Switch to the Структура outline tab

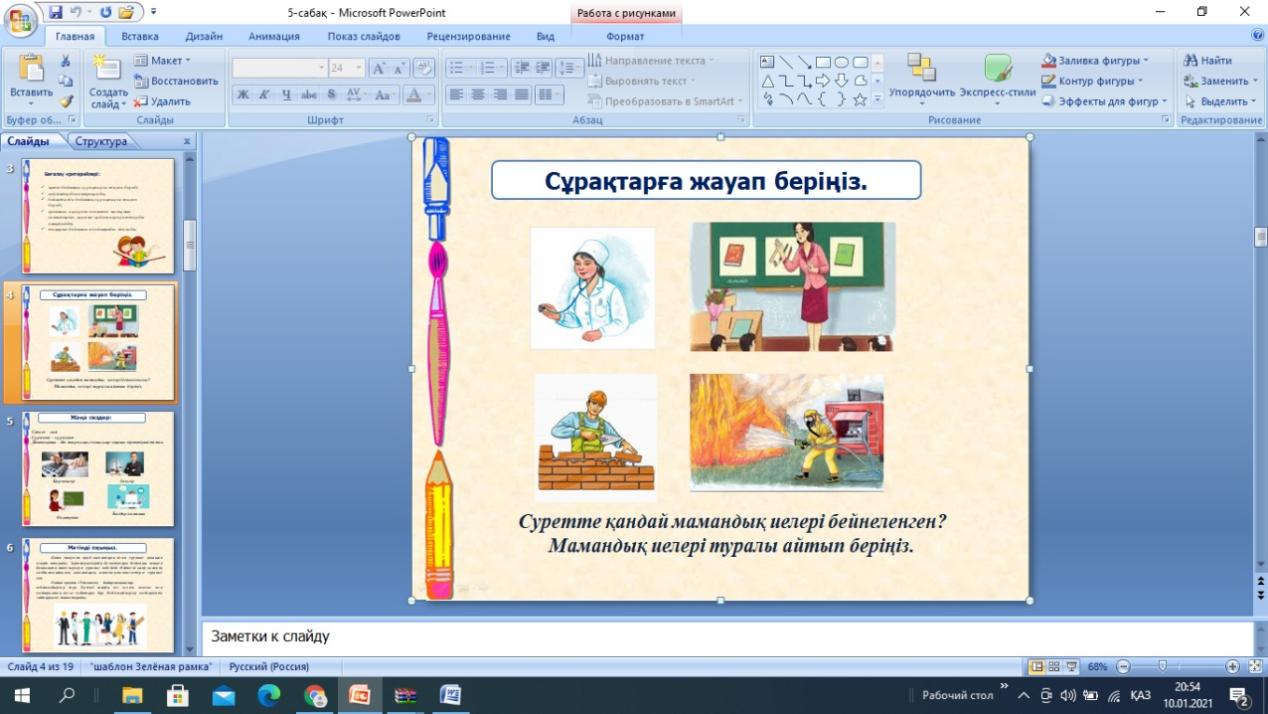tap(101, 141)
